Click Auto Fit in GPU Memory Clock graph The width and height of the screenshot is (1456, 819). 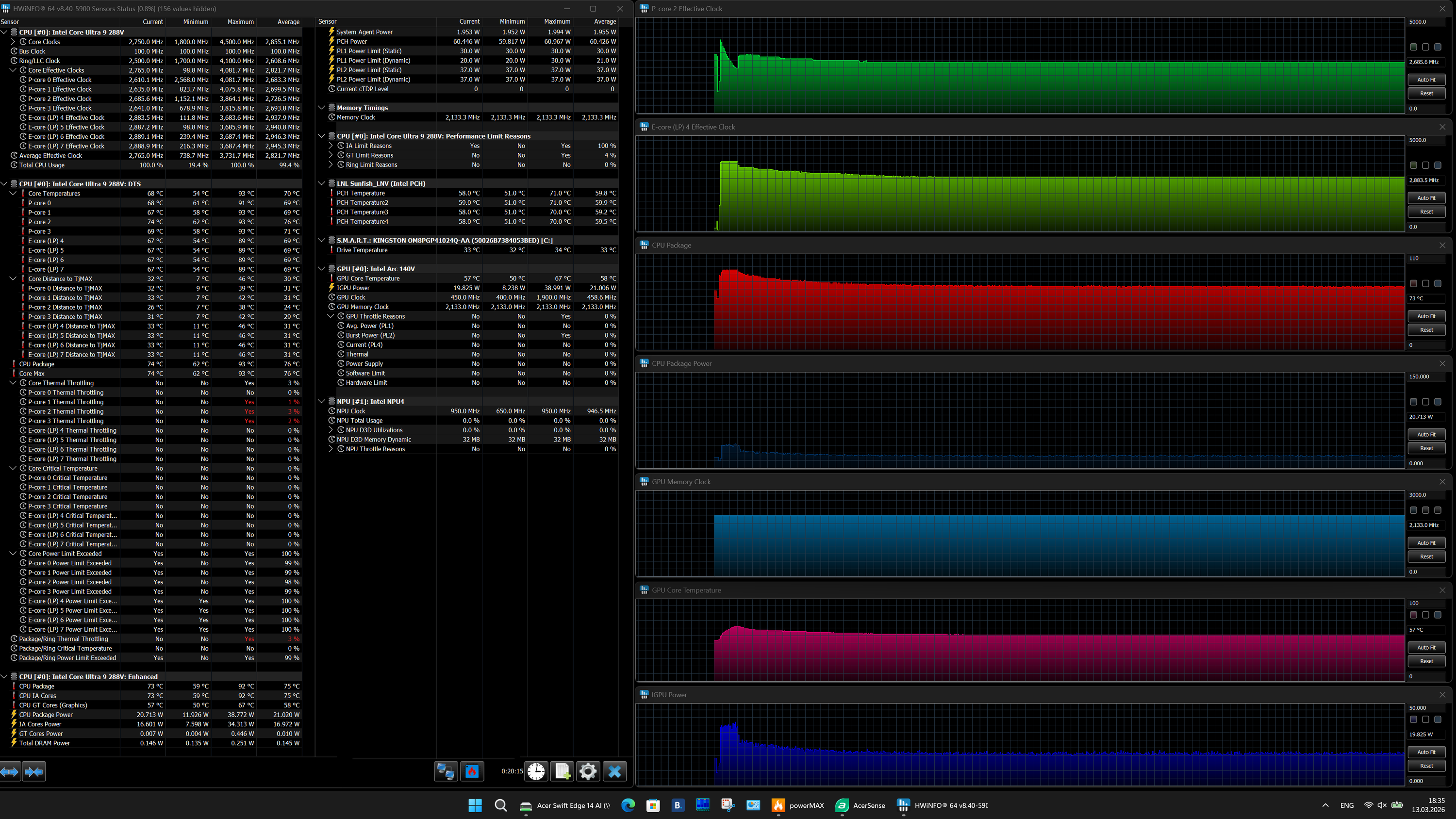1426,542
